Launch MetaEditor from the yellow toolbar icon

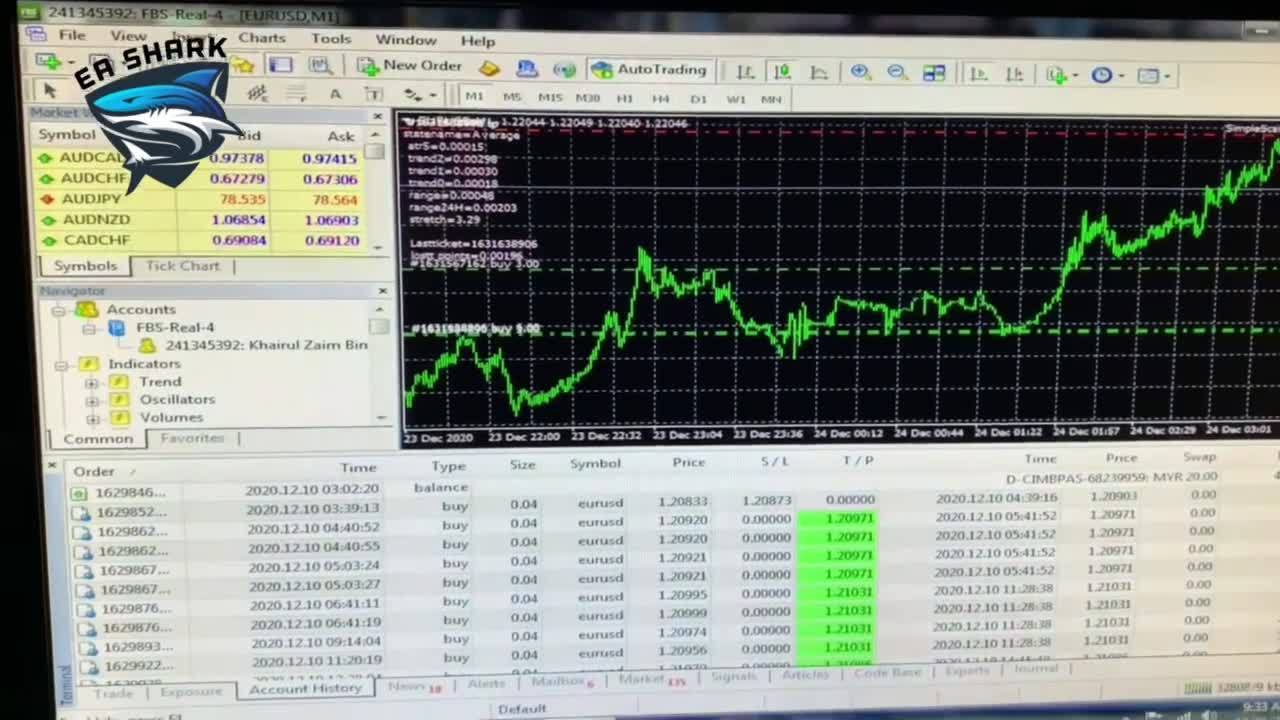tap(489, 68)
